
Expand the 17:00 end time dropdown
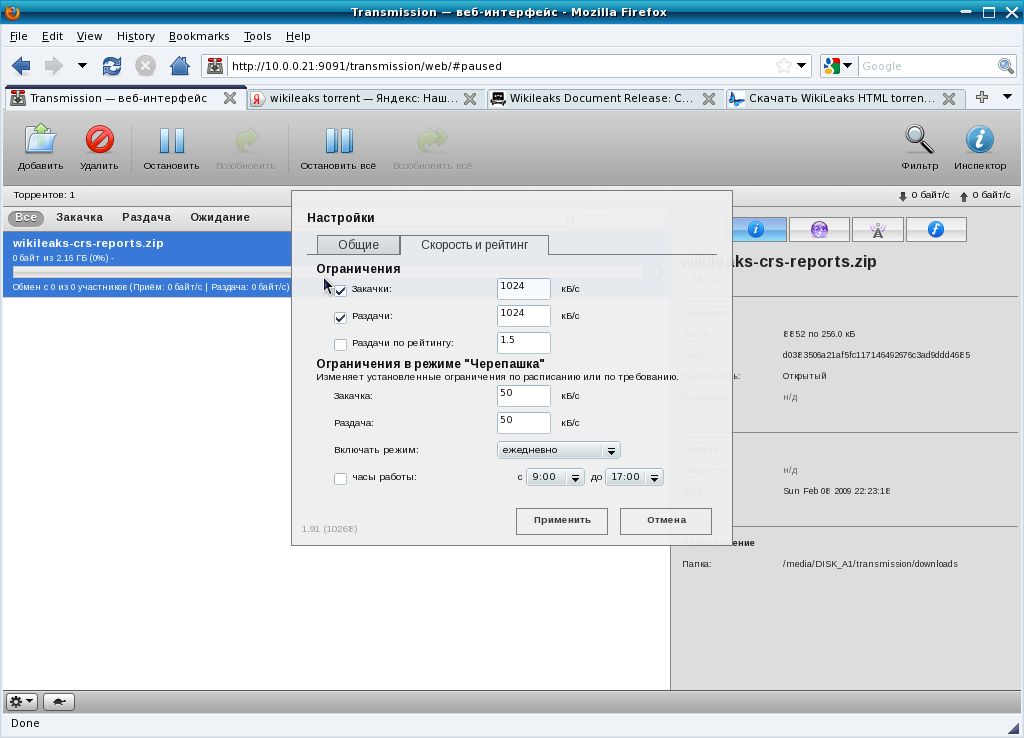(634, 477)
